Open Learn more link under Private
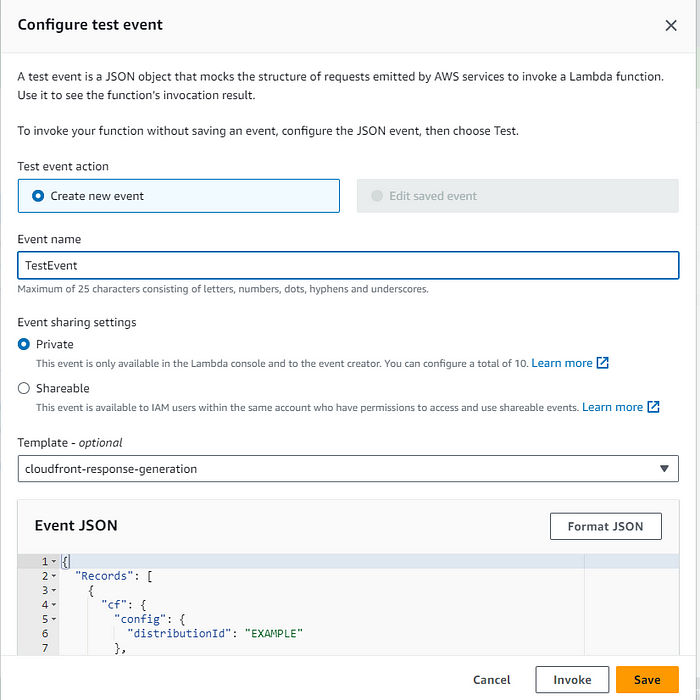Screen dimensions: 700x700 click(x=562, y=363)
